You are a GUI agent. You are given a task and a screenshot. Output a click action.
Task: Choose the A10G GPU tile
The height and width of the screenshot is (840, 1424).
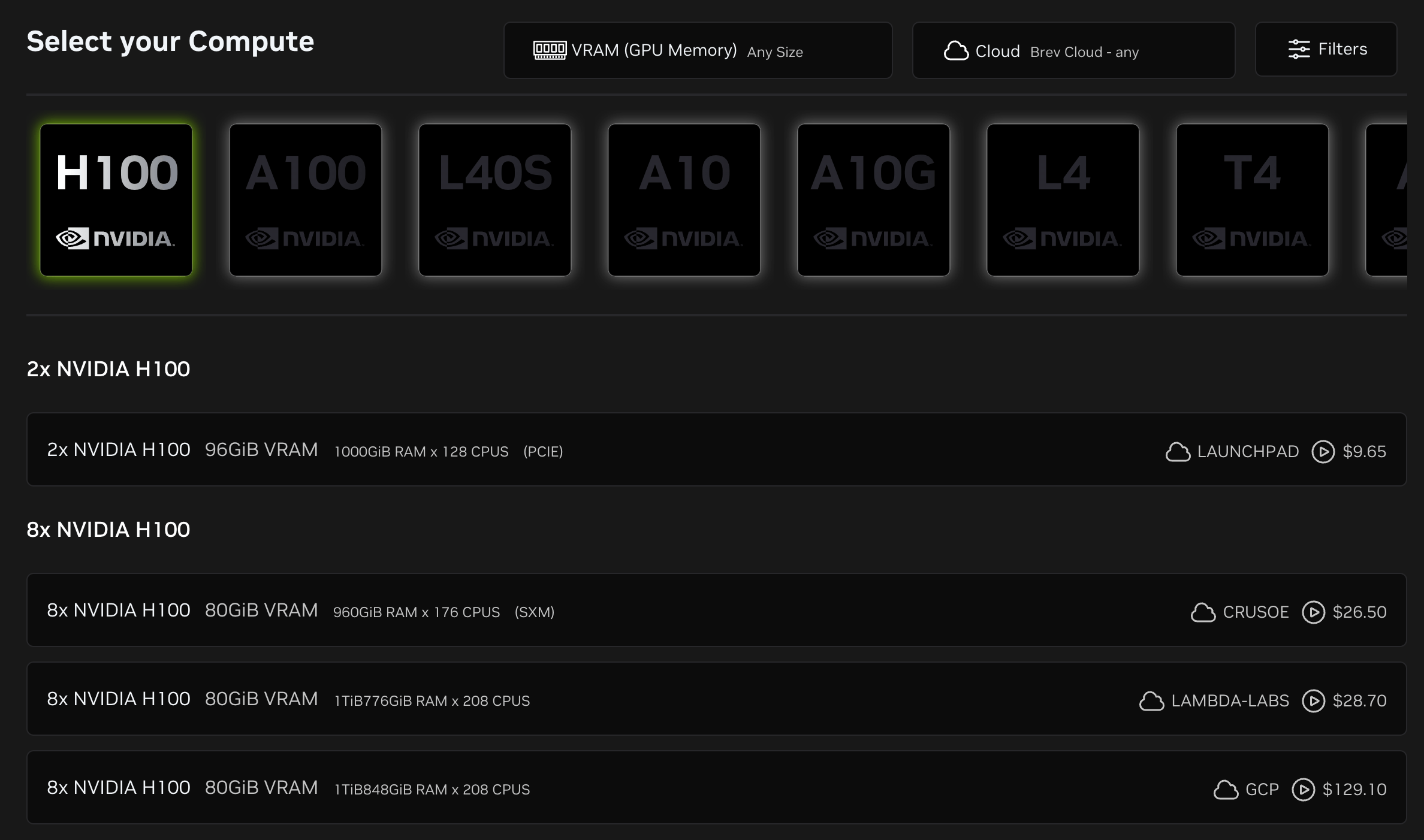tap(874, 200)
